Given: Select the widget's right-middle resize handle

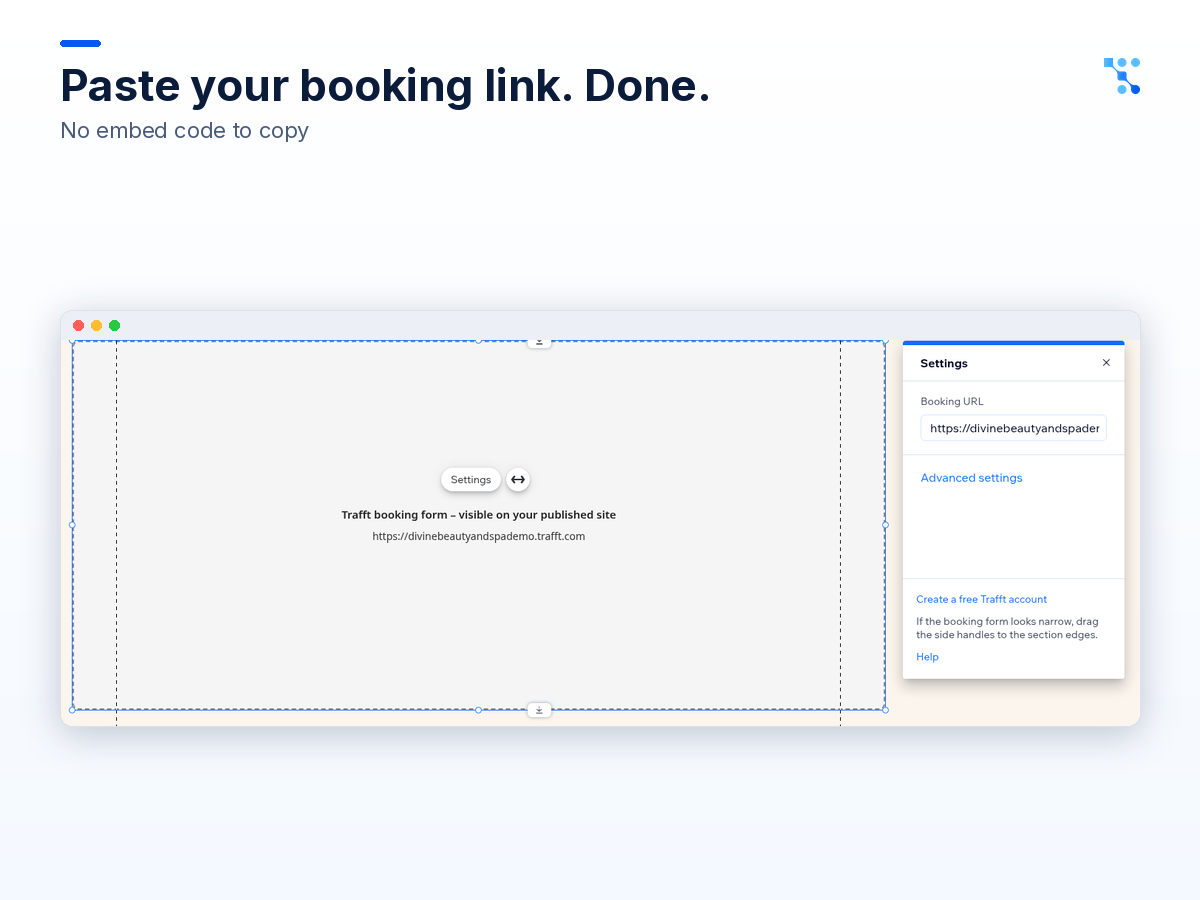Looking at the screenshot, I should [x=885, y=524].
